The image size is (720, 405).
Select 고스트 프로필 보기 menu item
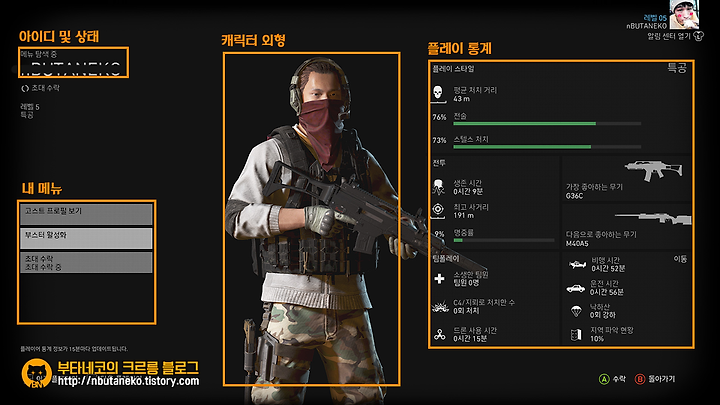[86, 214]
